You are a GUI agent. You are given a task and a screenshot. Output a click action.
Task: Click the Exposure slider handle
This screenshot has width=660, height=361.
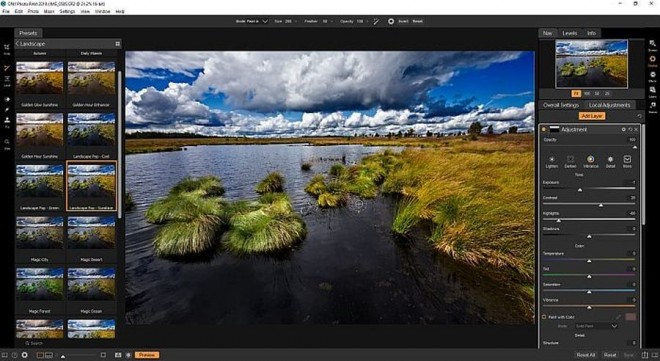pyautogui.click(x=580, y=190)
